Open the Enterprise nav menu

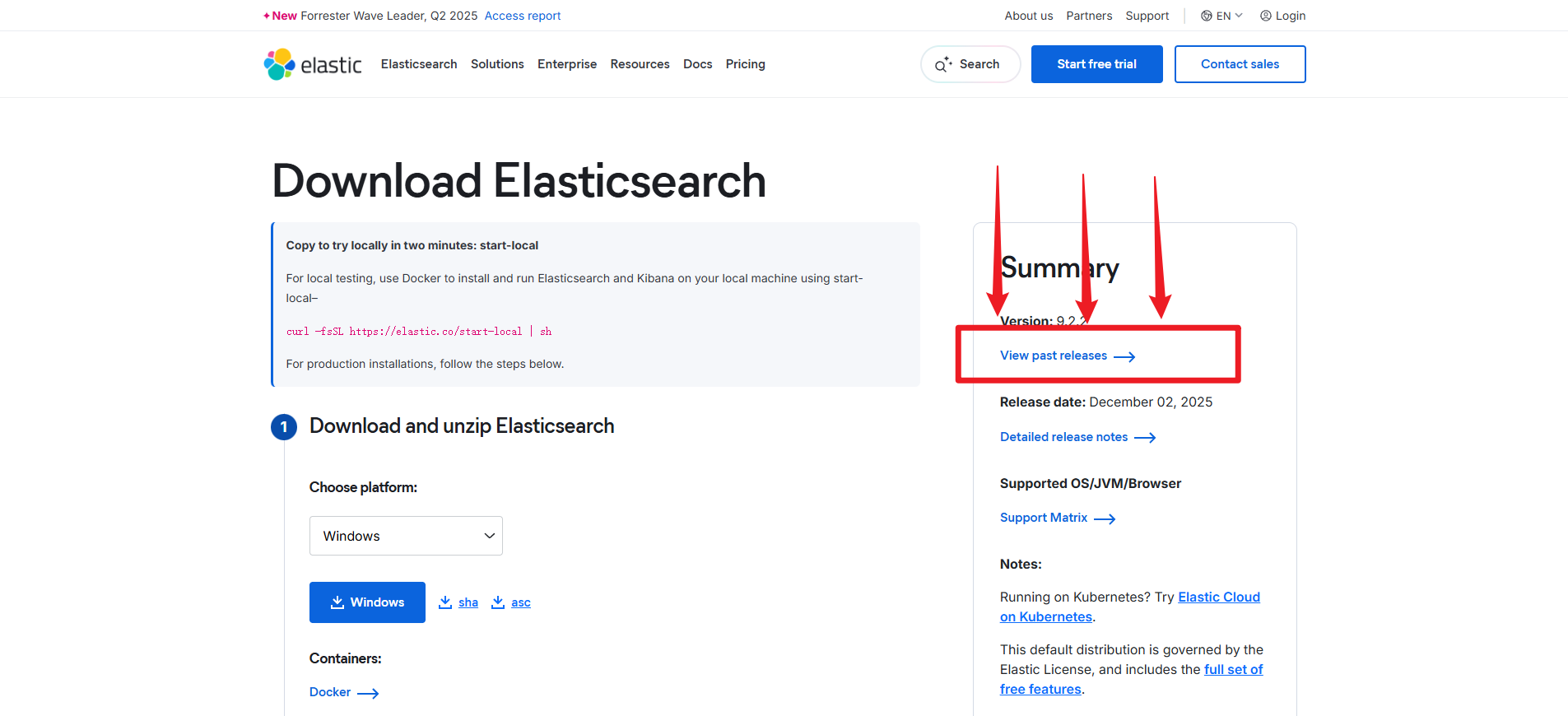pyautogui.click(x=567, y=64)
